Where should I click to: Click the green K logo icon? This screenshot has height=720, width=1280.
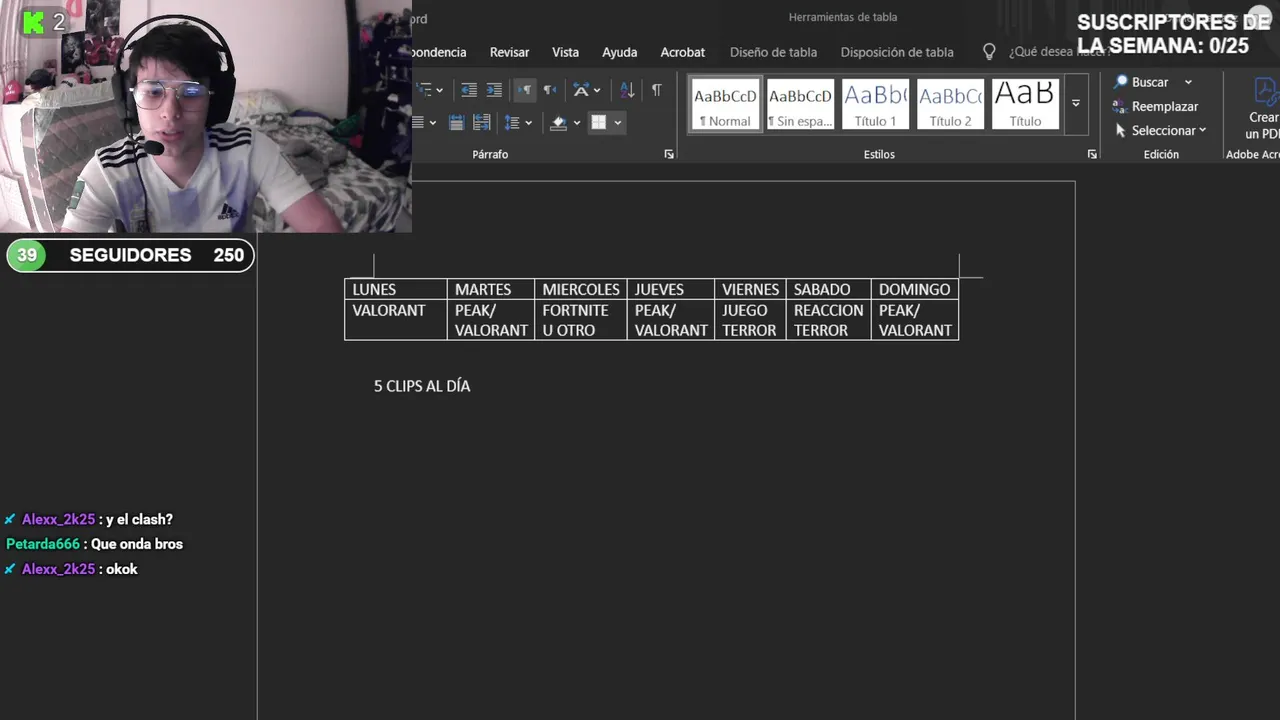point(33,21)
